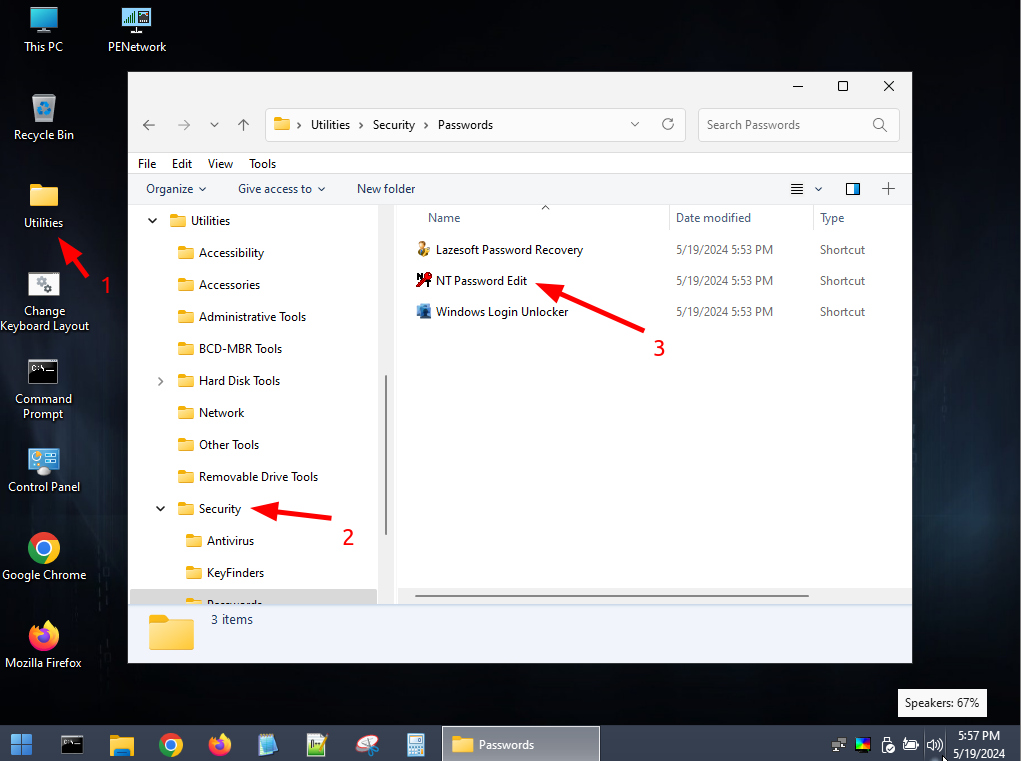1021x761 pixels.
Task: Click navigation pane vertical scrollbar
Action: (386, 454)
